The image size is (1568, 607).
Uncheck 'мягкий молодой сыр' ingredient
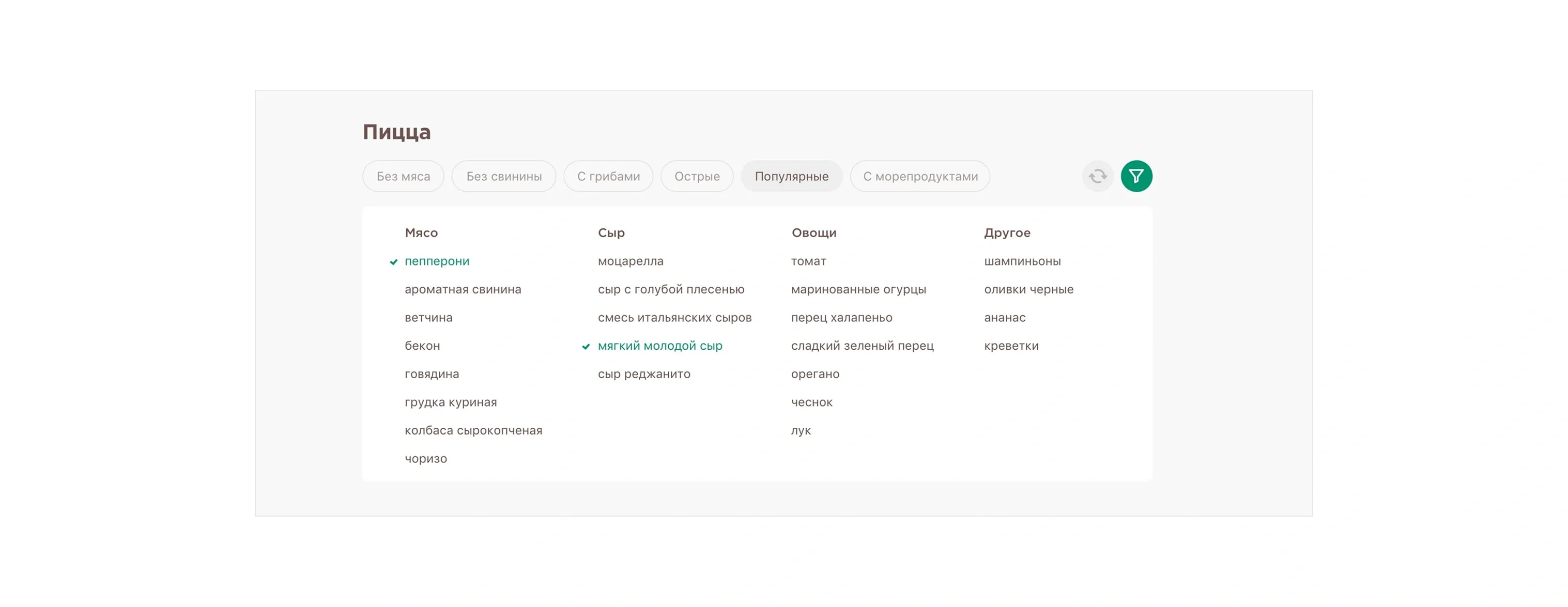tap(660, 346)
